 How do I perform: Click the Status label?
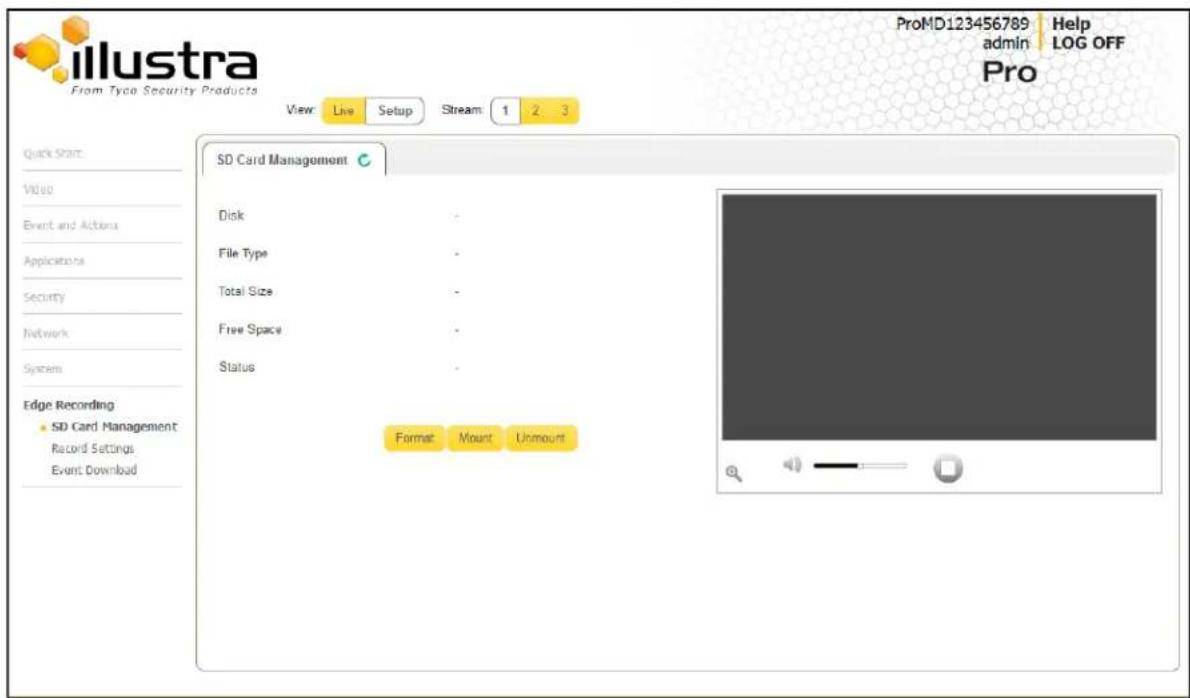point(237,367)
